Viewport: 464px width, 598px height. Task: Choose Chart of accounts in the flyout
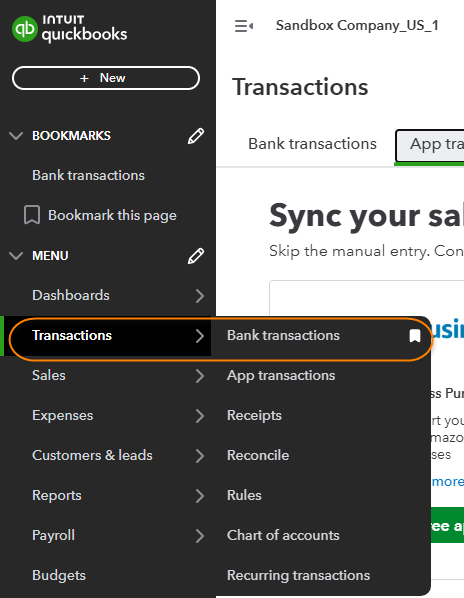pyautogui.click(x=283, y=535)
